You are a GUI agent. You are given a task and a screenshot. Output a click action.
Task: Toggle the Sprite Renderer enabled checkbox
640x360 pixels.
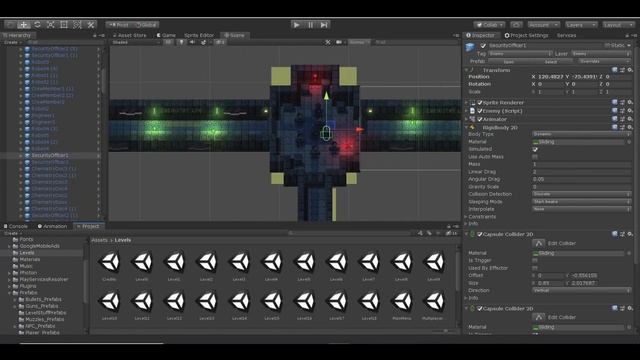pos(480,102)
